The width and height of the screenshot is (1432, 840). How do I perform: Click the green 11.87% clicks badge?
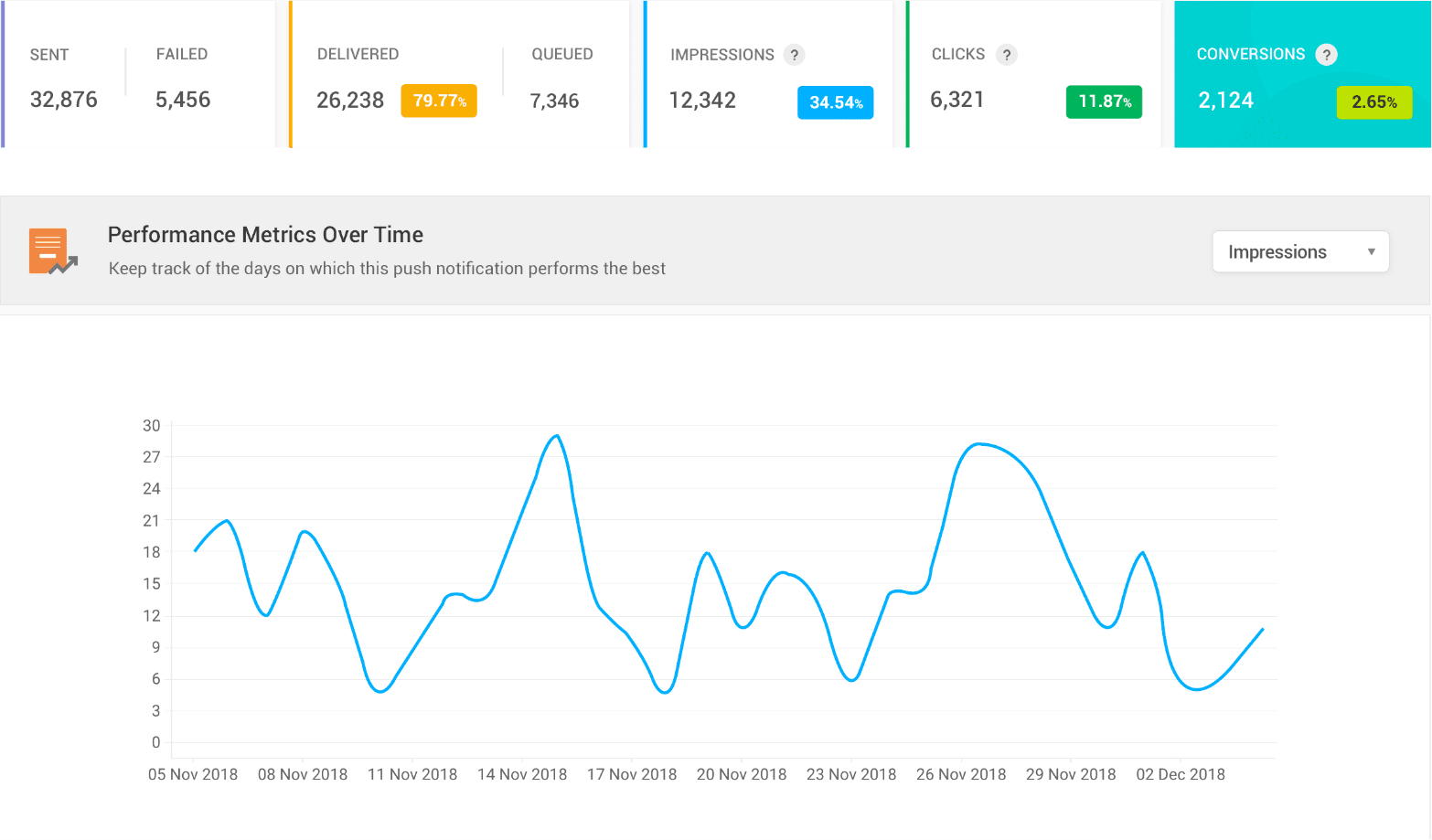coord(1104,101)
